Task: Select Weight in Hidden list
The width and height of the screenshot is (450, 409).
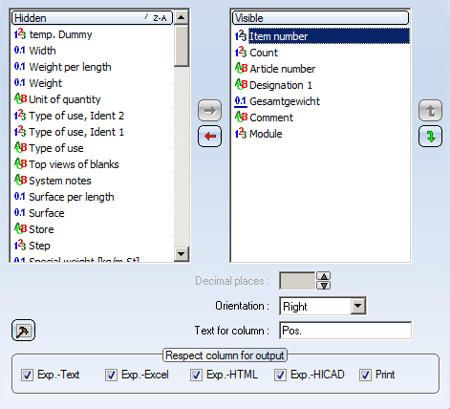Action: pyautogui.click(x=45, y=83)
